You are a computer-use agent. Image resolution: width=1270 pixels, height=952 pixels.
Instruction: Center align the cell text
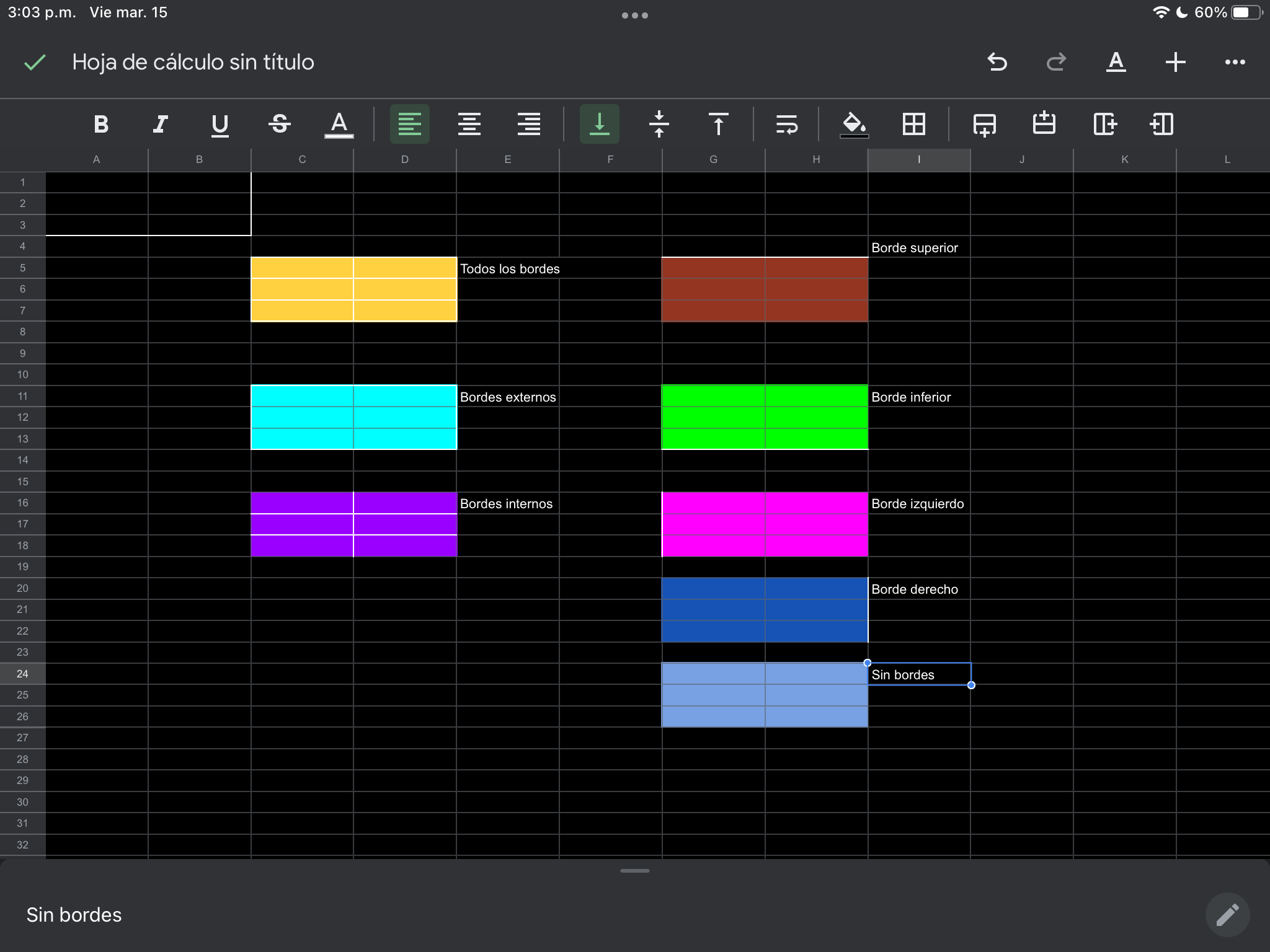[x=469, y=124]
